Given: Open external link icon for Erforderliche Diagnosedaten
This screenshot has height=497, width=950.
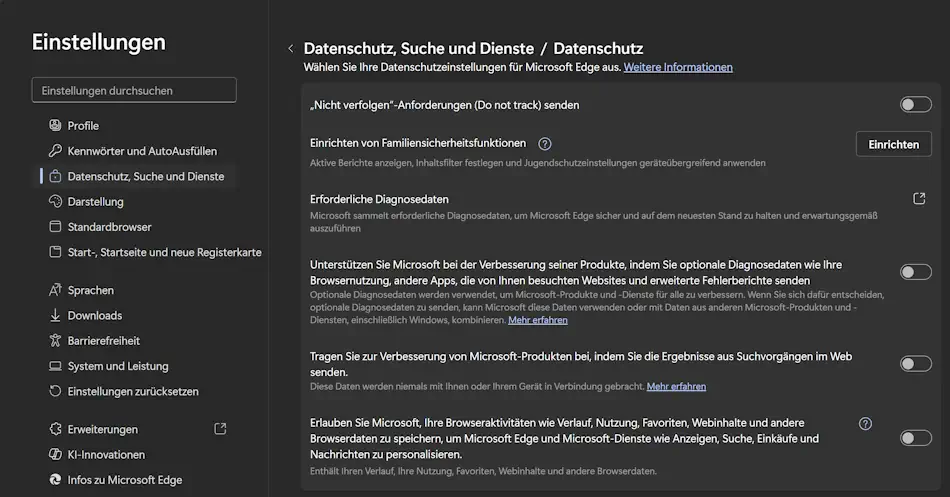Looking at the screenshot, I should (919, 198).
